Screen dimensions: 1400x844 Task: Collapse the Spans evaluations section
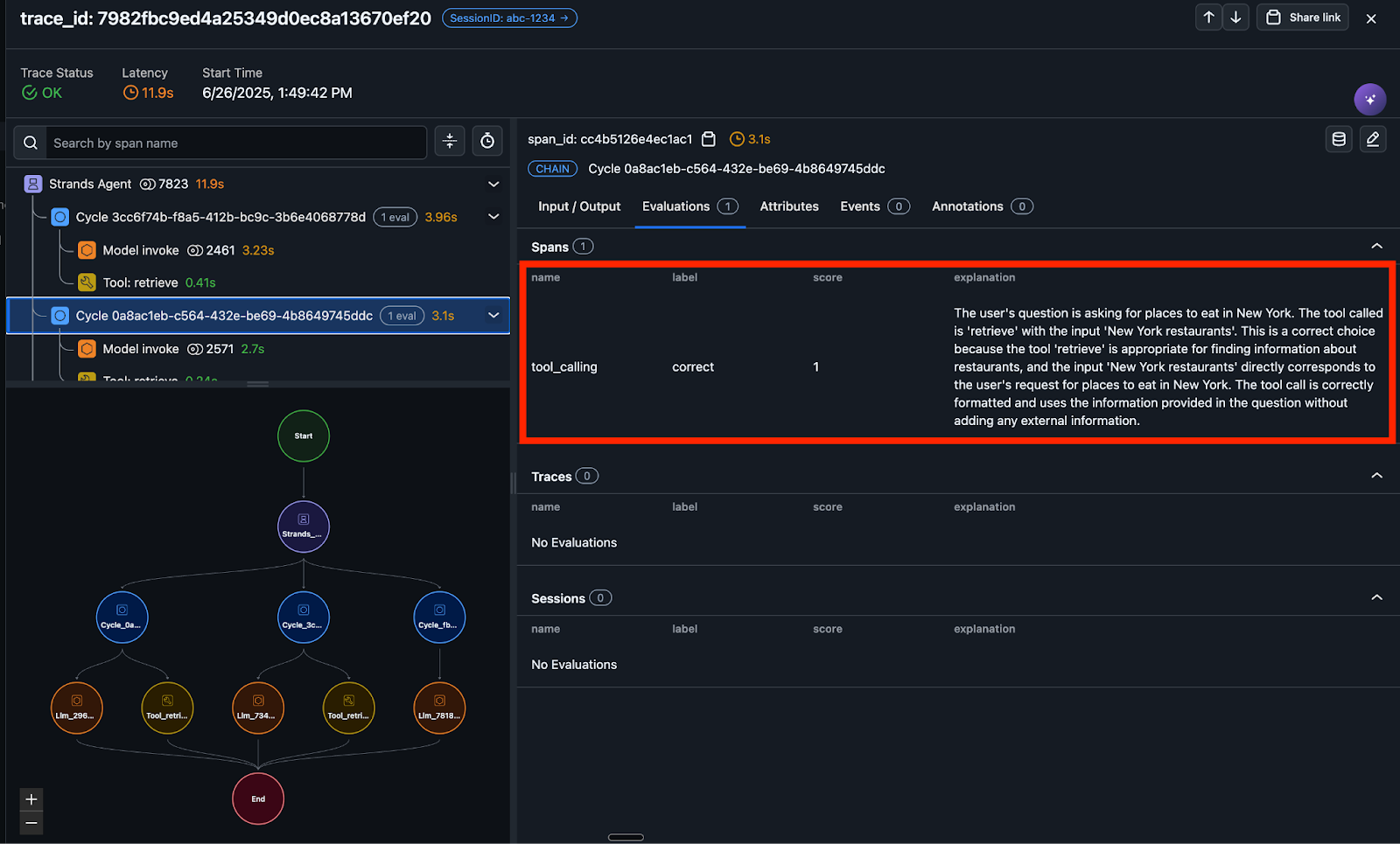pyautogui.click(x=1376, y=247)
